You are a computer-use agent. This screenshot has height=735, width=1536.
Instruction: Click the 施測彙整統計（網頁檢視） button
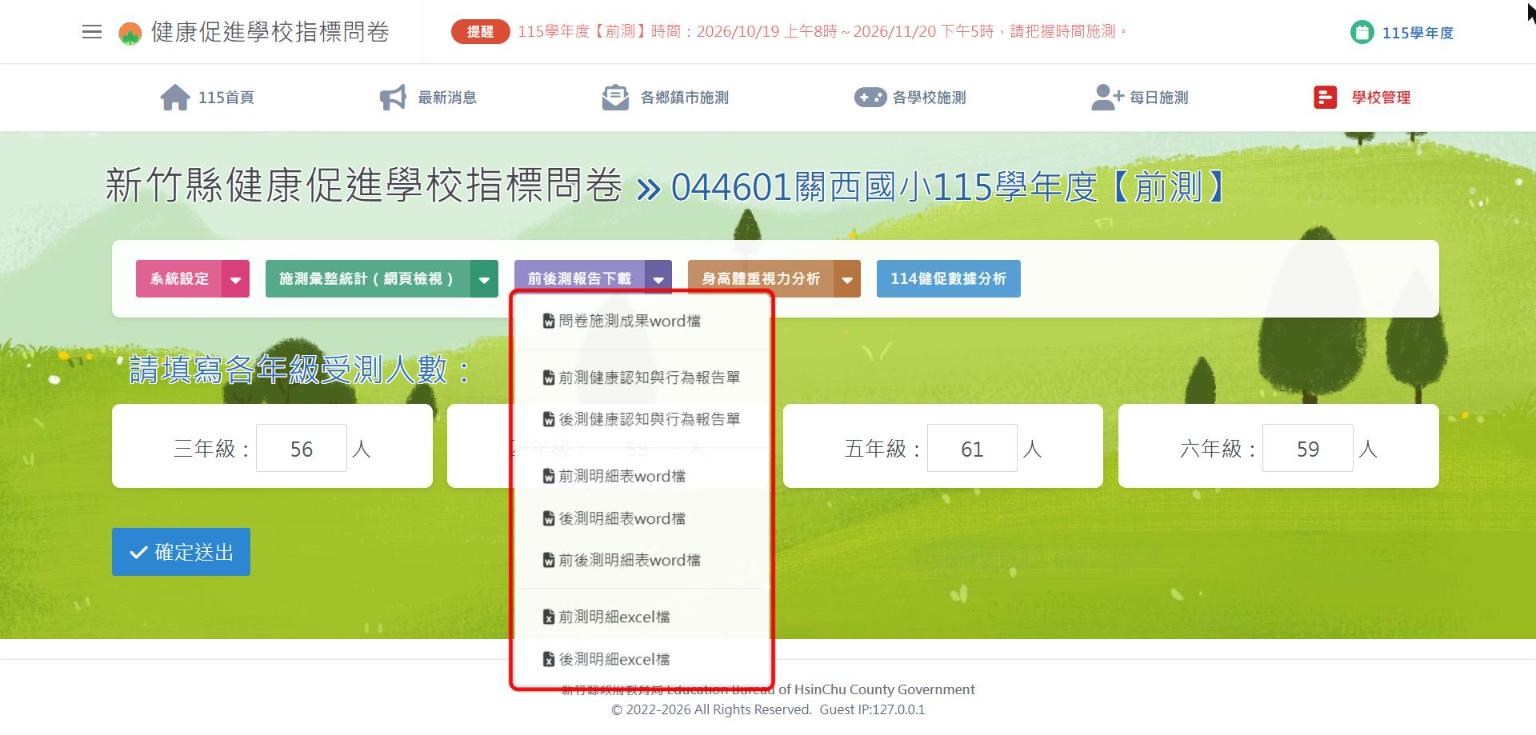368,279
